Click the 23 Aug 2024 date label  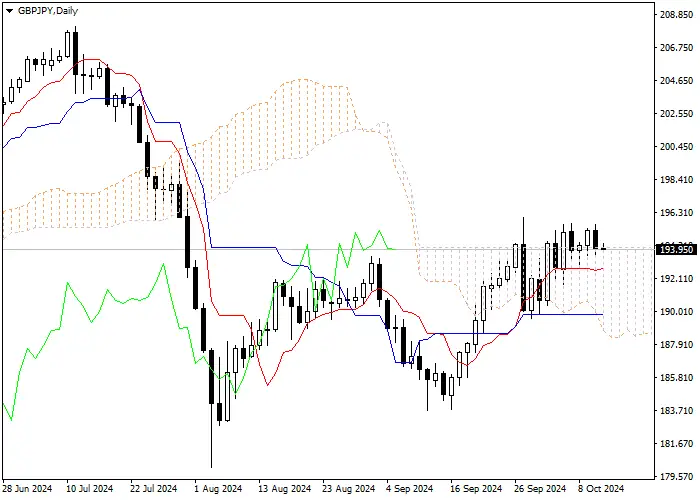(349, 488)
